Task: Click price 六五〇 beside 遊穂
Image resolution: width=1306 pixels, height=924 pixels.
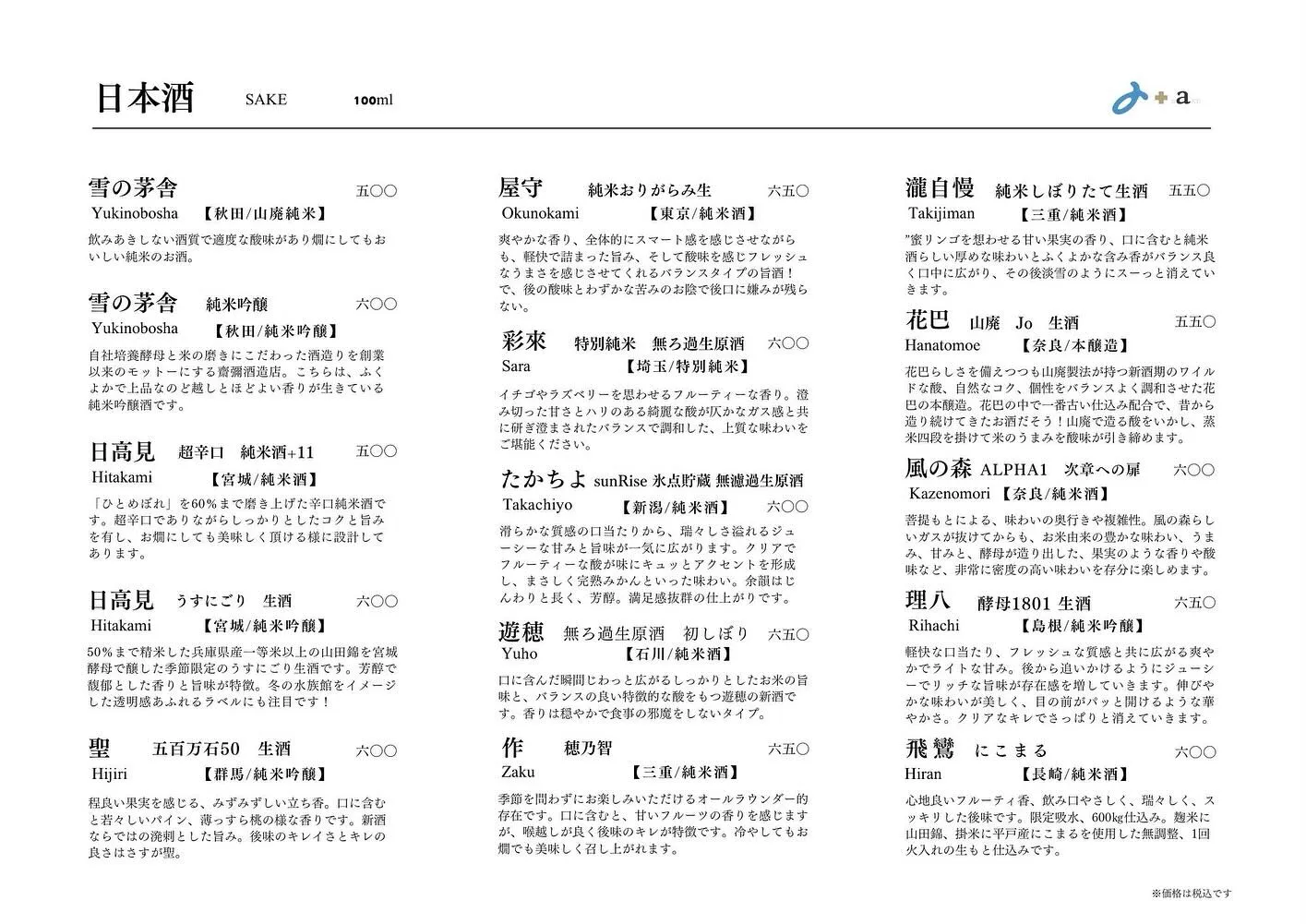Action: coord(788,635)
